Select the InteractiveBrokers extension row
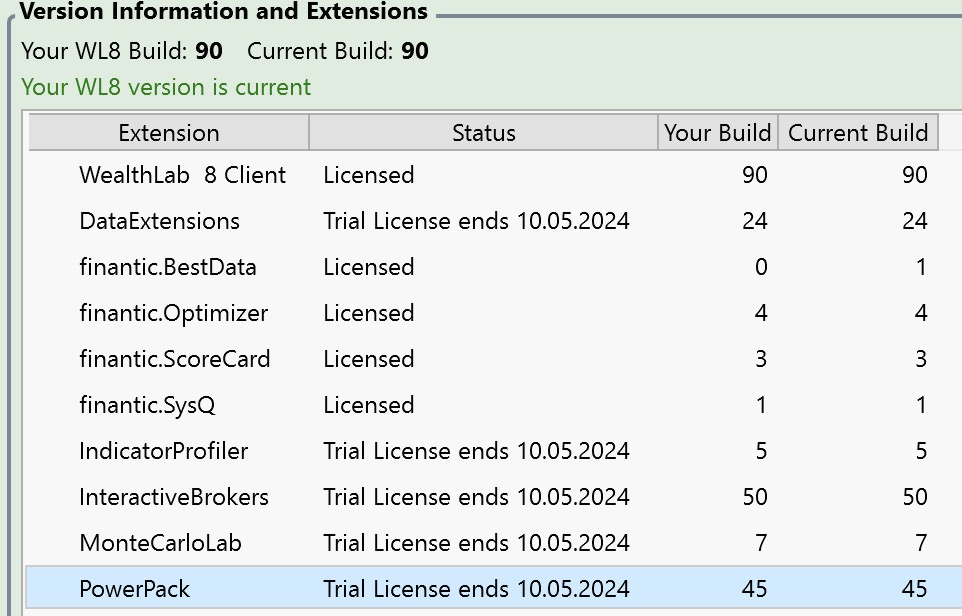Screen dimensions: 962x616 [173, 497]
